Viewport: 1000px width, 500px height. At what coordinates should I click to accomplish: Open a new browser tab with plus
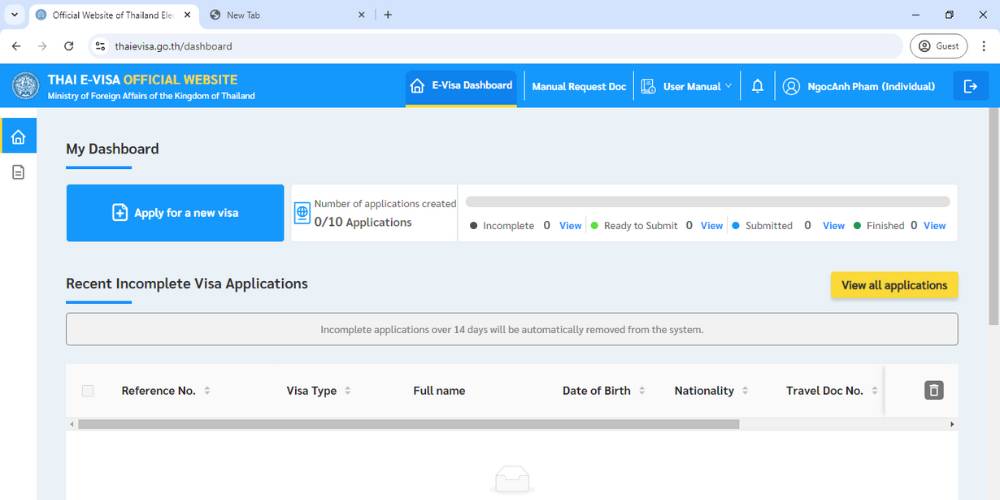[388, 15]
